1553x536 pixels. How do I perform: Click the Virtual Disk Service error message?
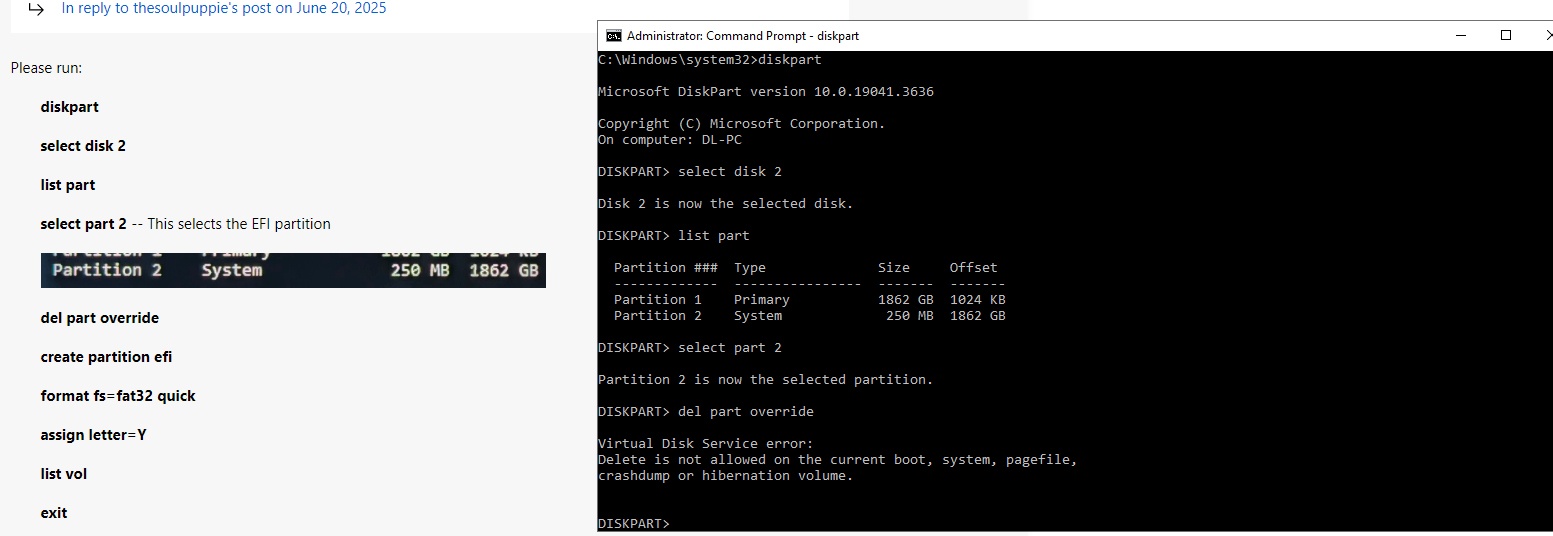837,460
